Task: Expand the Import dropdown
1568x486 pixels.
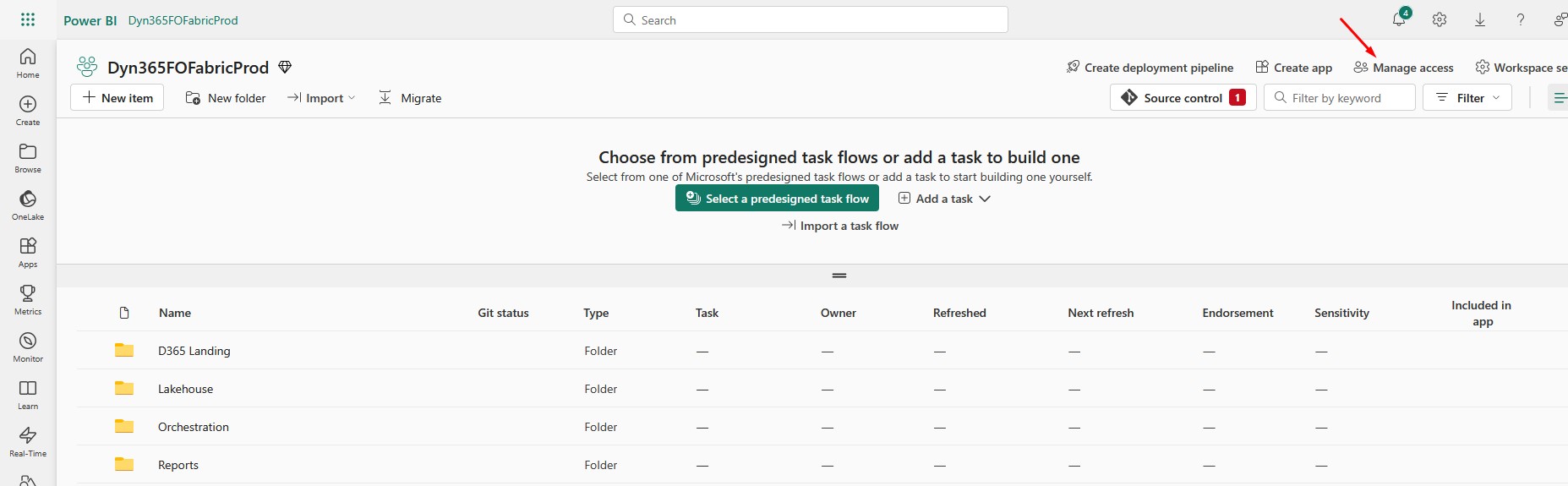Action: tap(321, 98)
